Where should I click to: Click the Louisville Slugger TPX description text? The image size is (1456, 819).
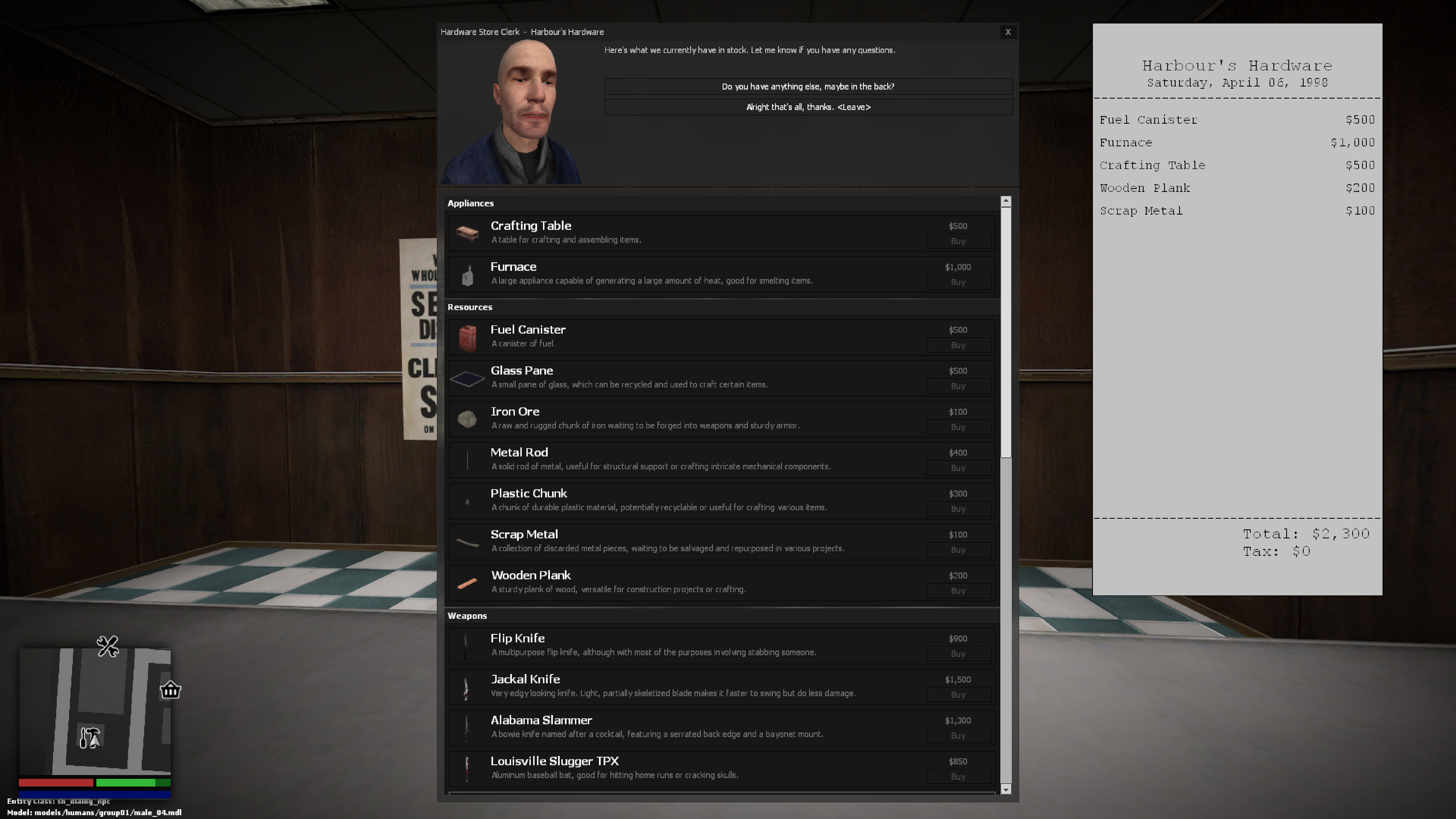614,775
